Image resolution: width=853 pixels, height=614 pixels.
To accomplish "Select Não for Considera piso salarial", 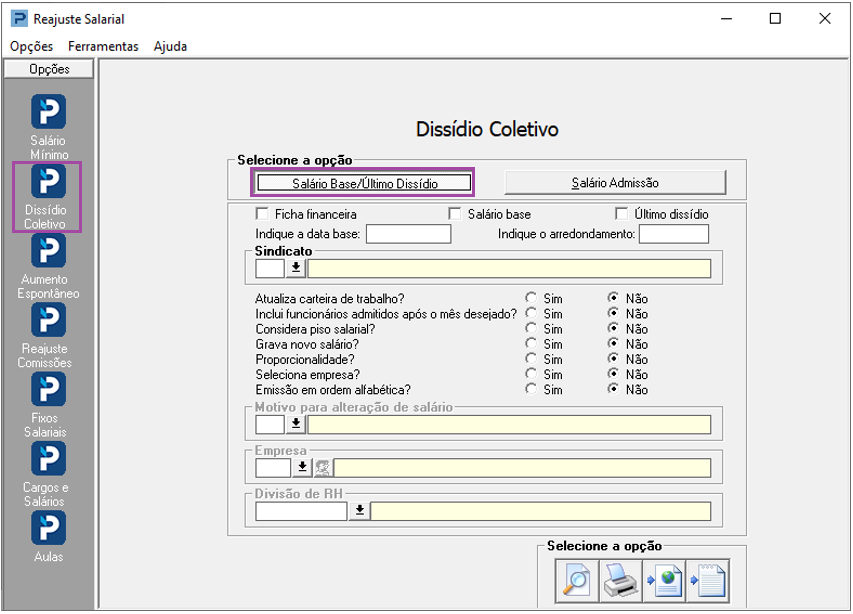I will 613,328.
